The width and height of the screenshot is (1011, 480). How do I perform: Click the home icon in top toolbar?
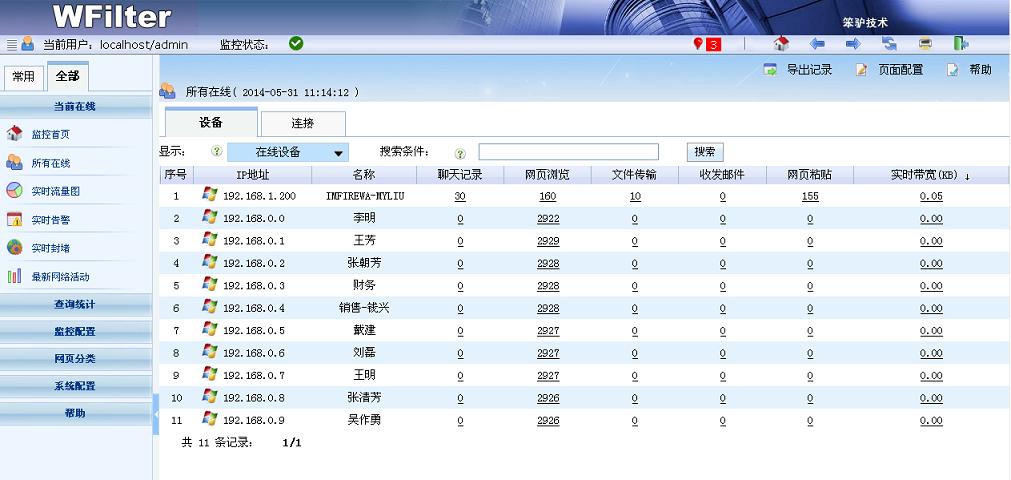(782, 44)
